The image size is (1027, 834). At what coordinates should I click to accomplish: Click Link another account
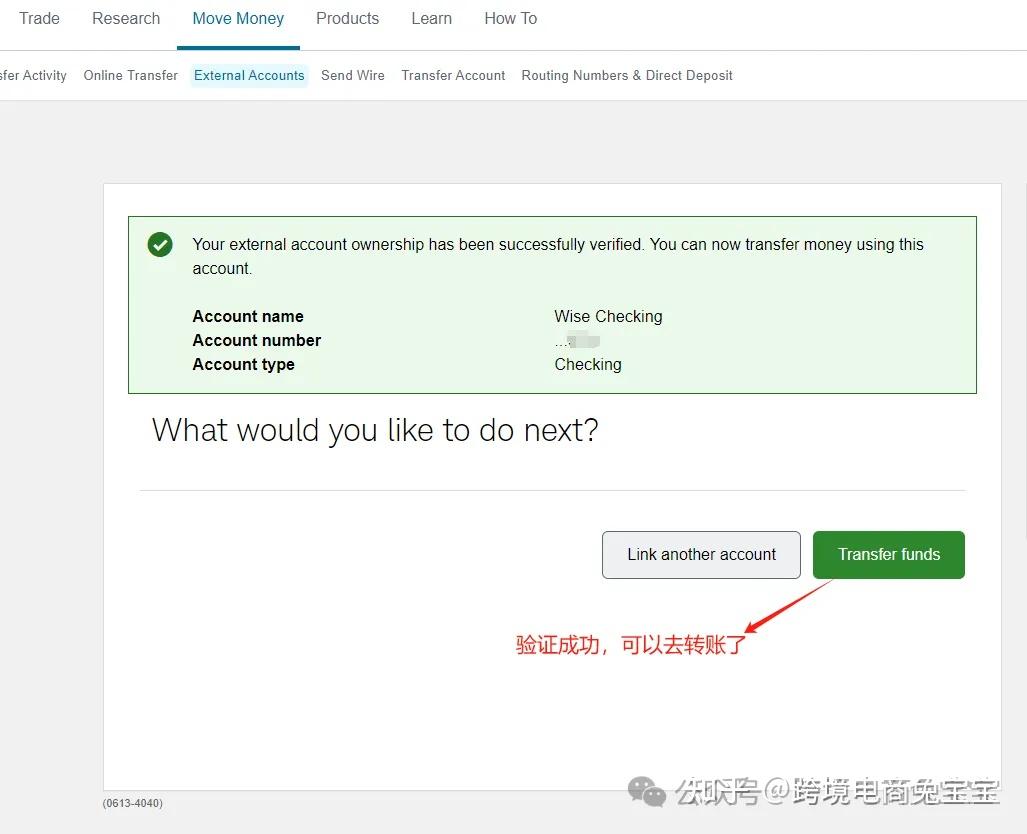(x=700, y=554)
